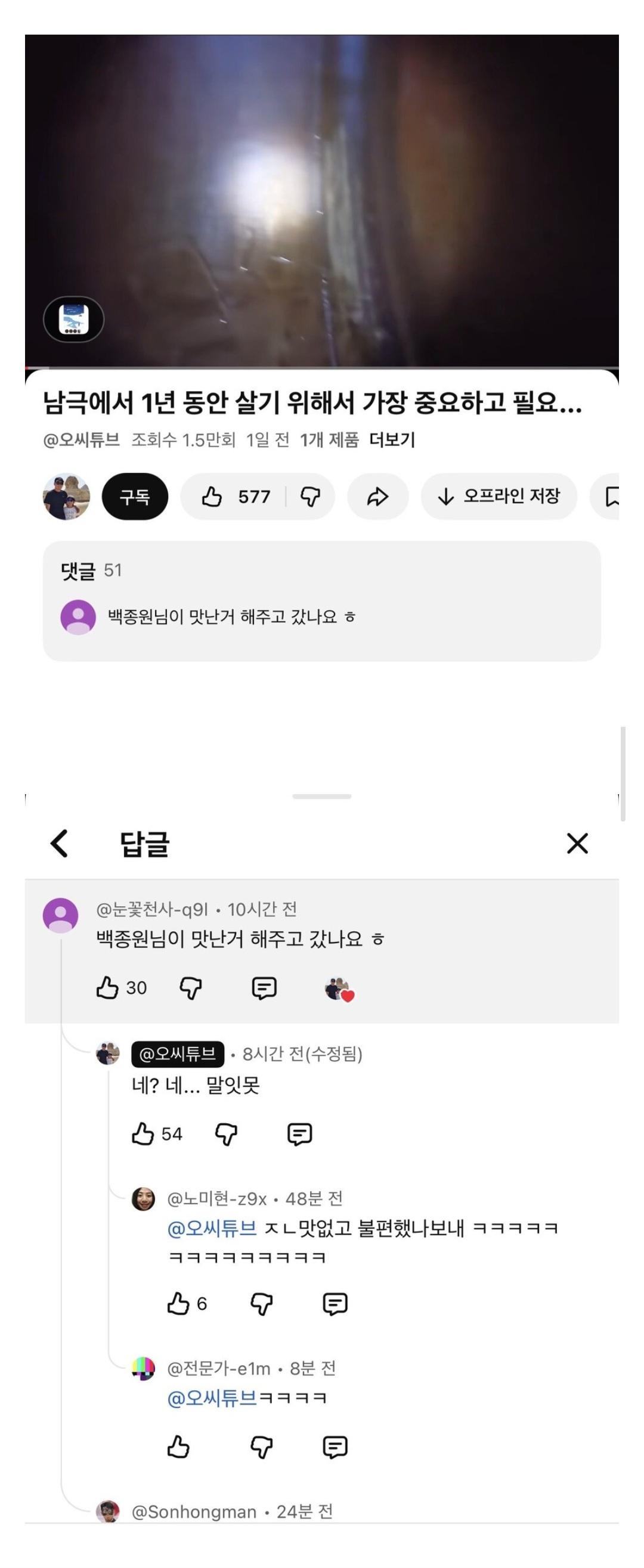Tap the 구독 subscribe button
The image size is (644, 1568).
[x=135, y=497]
